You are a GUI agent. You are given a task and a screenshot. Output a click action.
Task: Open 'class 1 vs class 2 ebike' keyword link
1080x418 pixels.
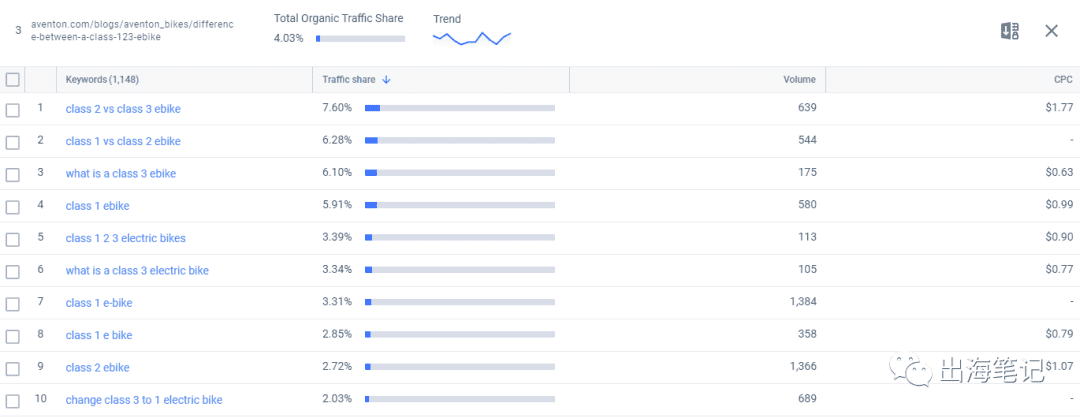(123, 141)
